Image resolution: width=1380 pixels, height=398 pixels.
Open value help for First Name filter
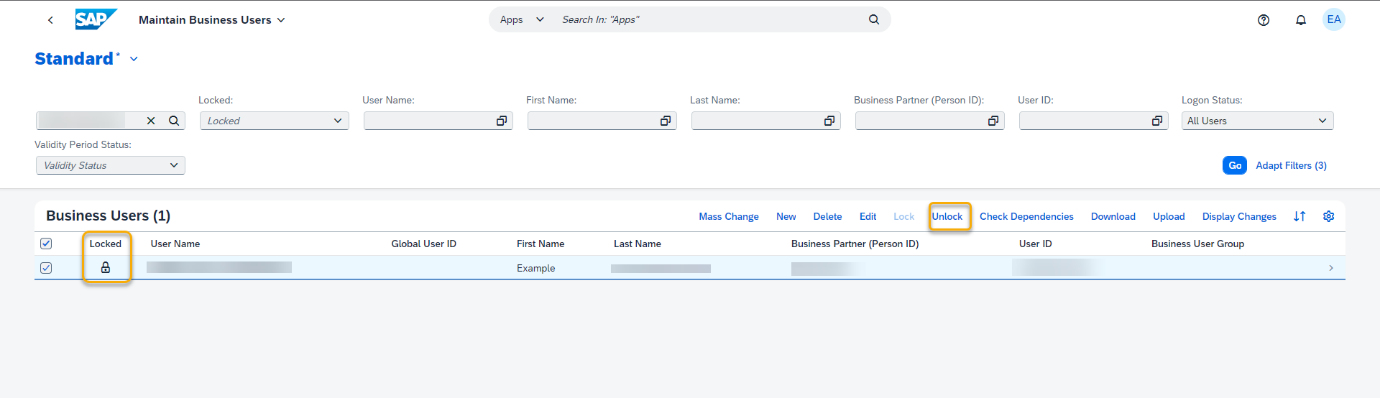665,120
